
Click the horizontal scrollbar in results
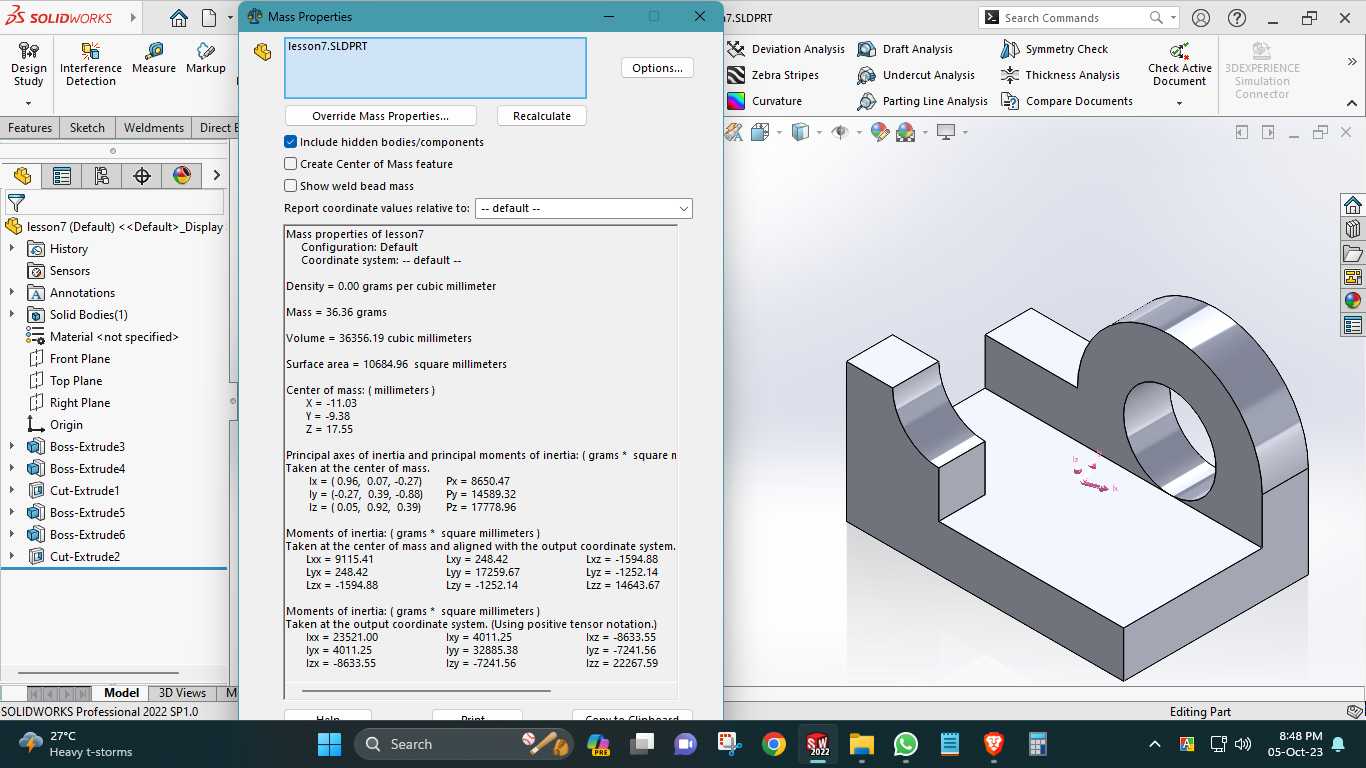426,690
